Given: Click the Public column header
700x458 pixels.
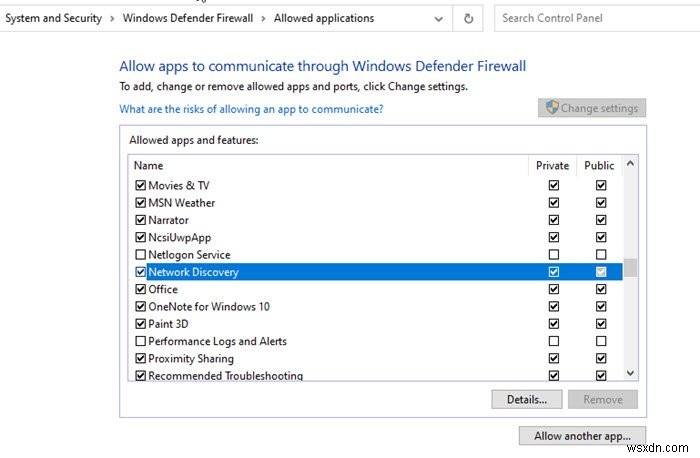Looking at the screenshot, I should point(599,166).
